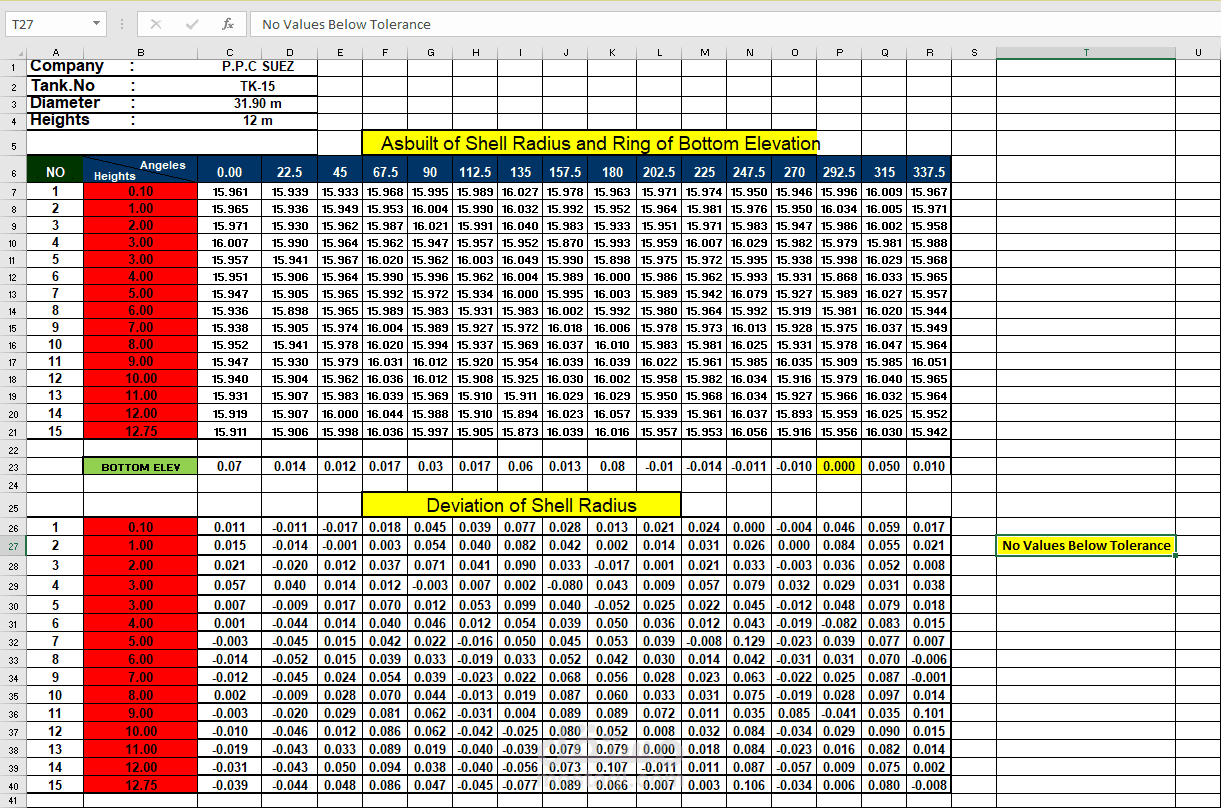Screen dimensions: 1221x808
Task: Select row 23 header
Action: point(13,466)
